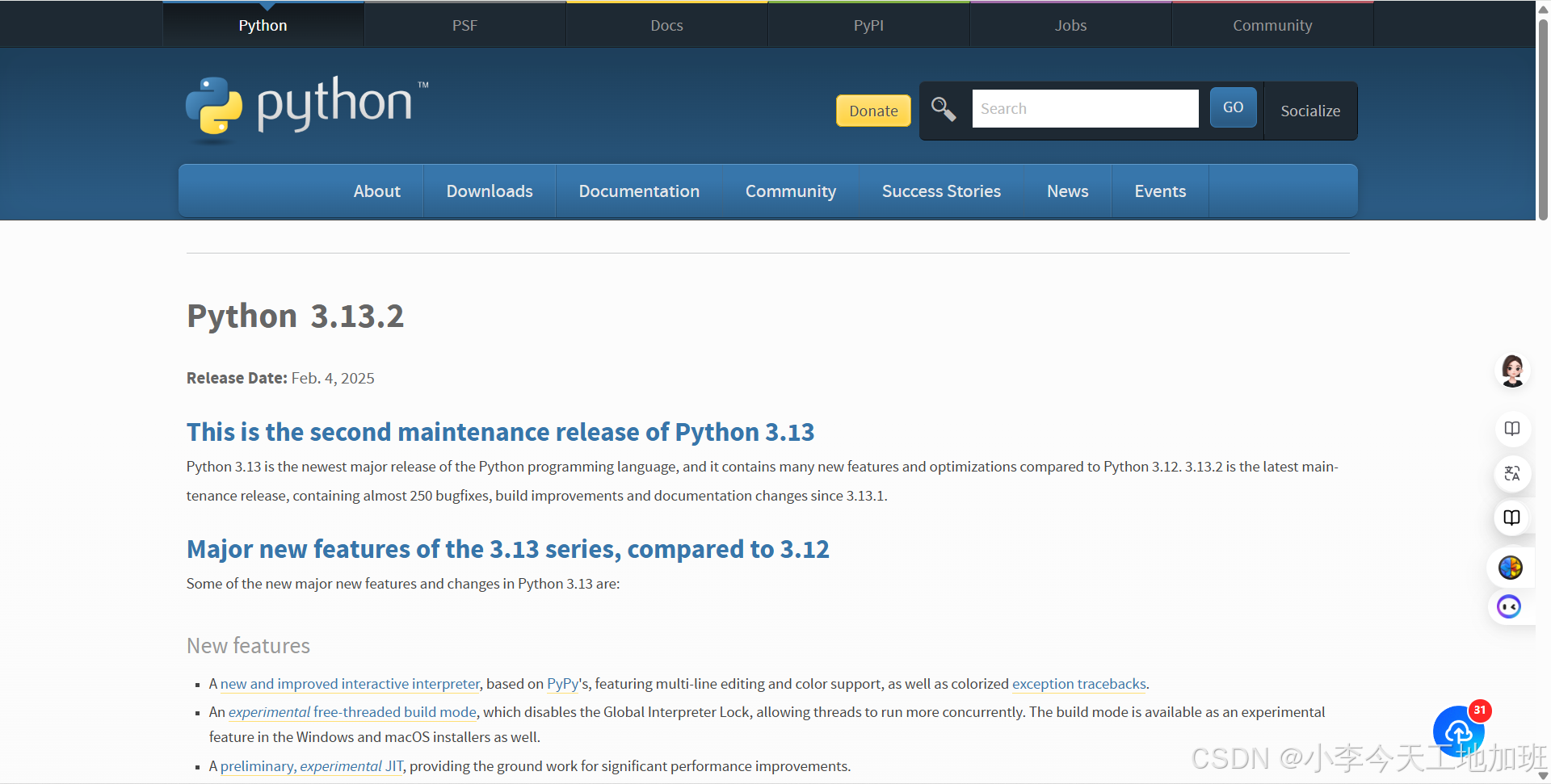Screen dimensions: 1551x784
Task: Focus the Search input field
Action: pyautogui.click(x=1085, y=108)
